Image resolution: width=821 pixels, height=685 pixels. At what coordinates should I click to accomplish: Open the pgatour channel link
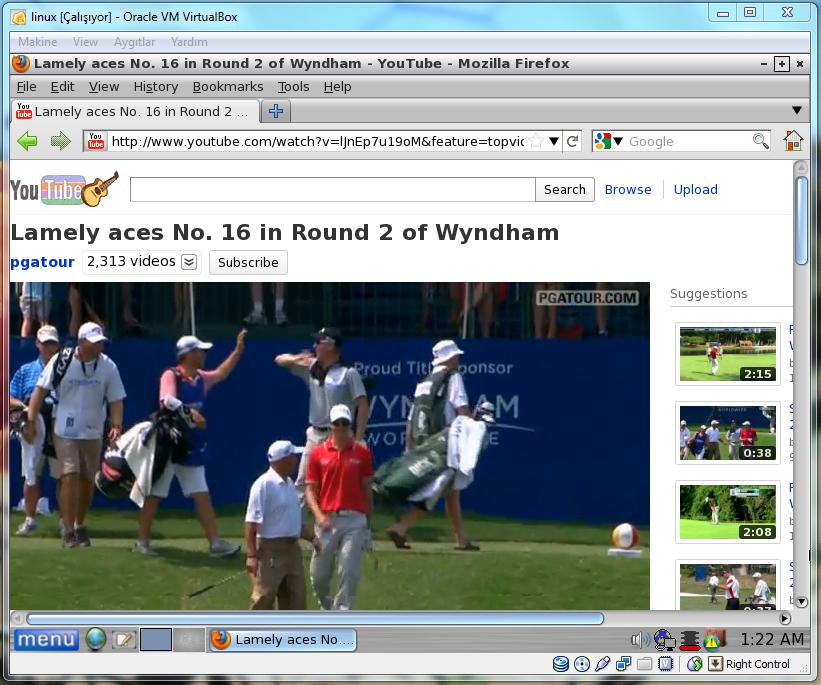(42, 261)
